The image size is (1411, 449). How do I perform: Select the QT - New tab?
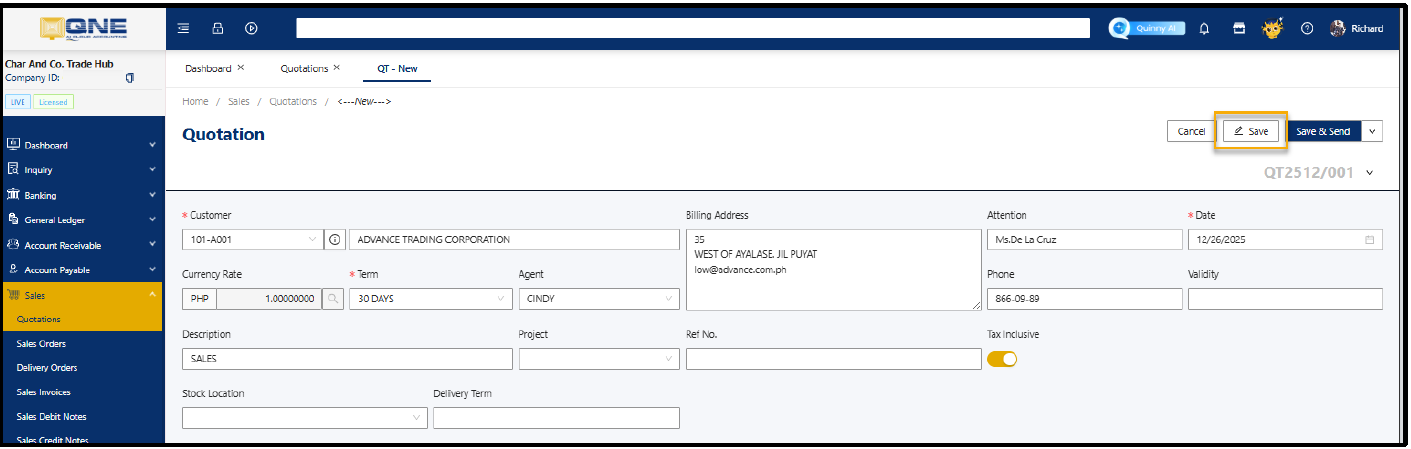[397, 68]
